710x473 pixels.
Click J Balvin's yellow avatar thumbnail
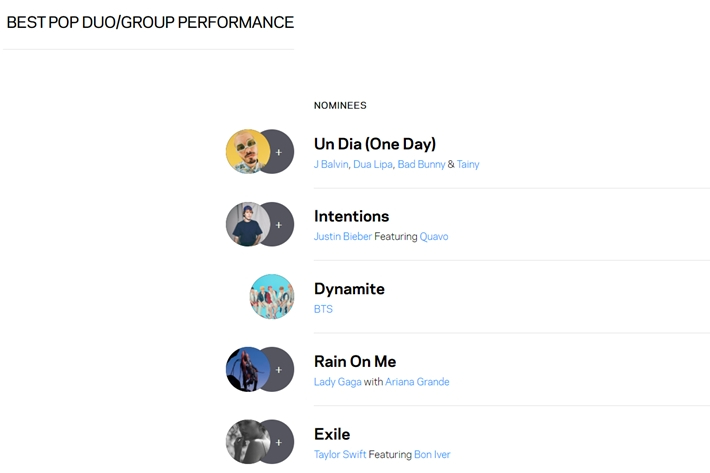[248, 152]
